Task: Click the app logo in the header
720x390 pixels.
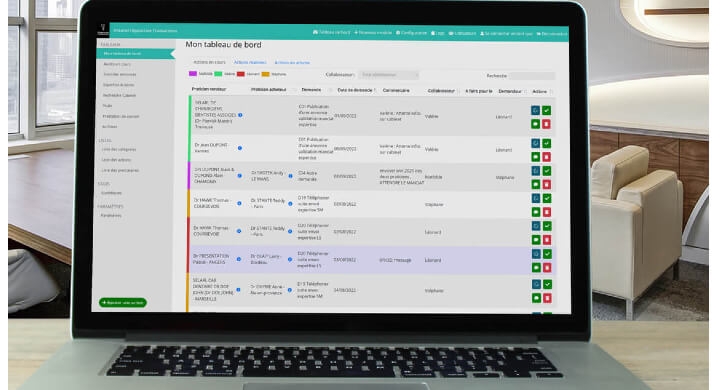Action: pos(103,30)
